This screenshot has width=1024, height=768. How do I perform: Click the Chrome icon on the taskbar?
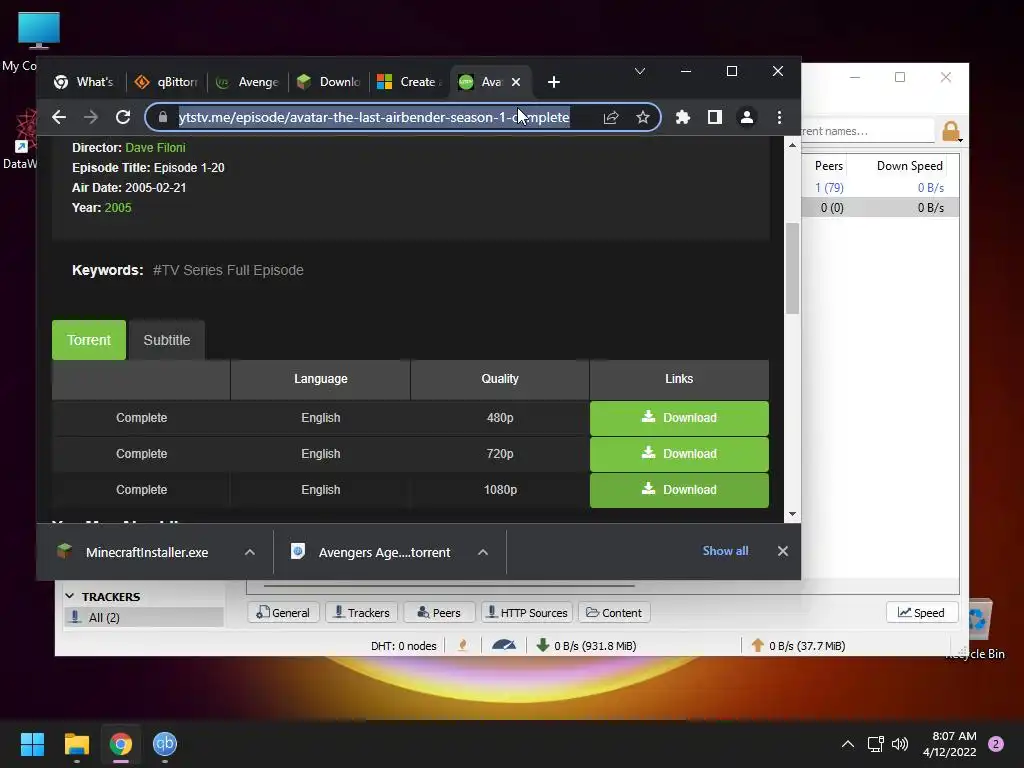121,744
